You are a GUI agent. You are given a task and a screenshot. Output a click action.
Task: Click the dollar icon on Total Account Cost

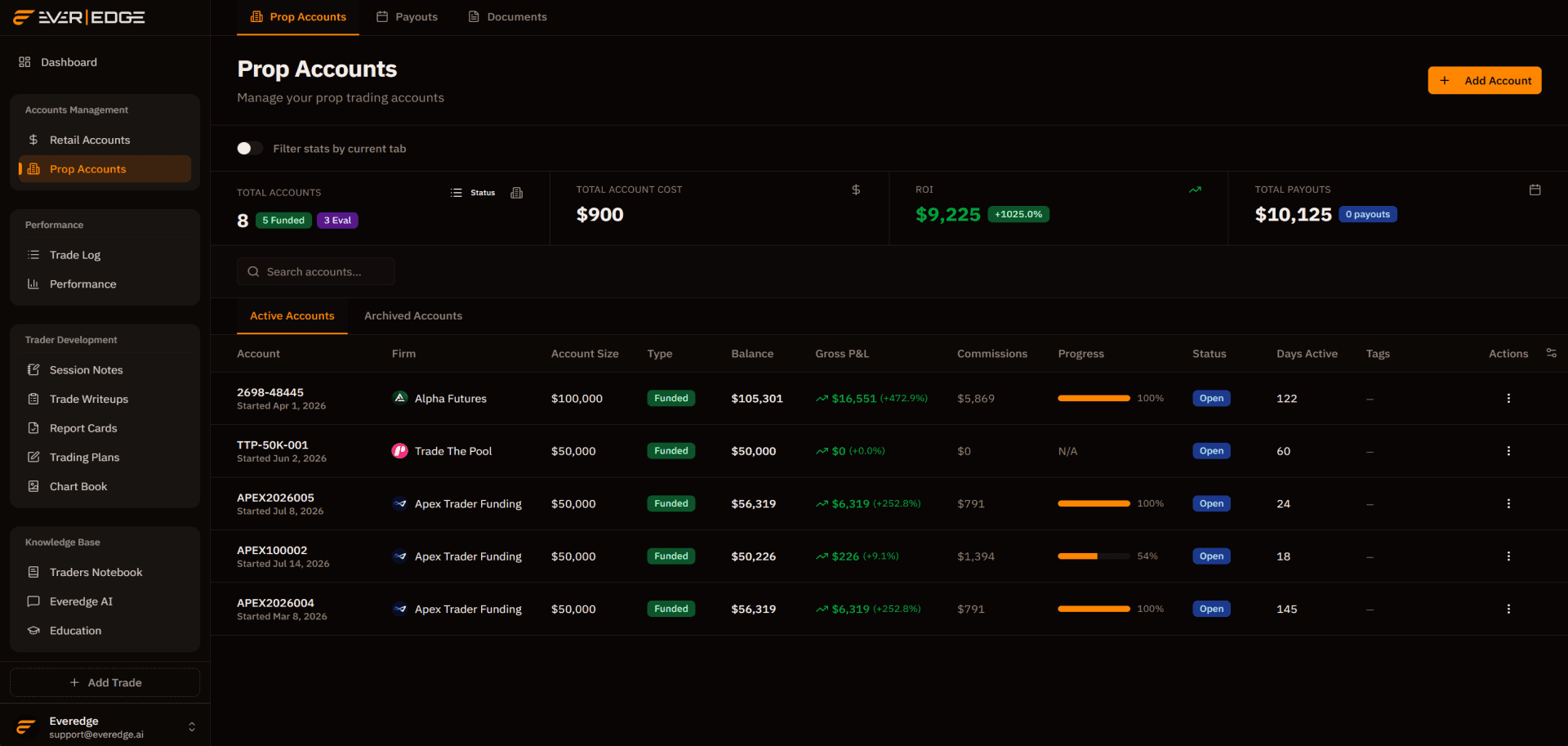(856, 190)
